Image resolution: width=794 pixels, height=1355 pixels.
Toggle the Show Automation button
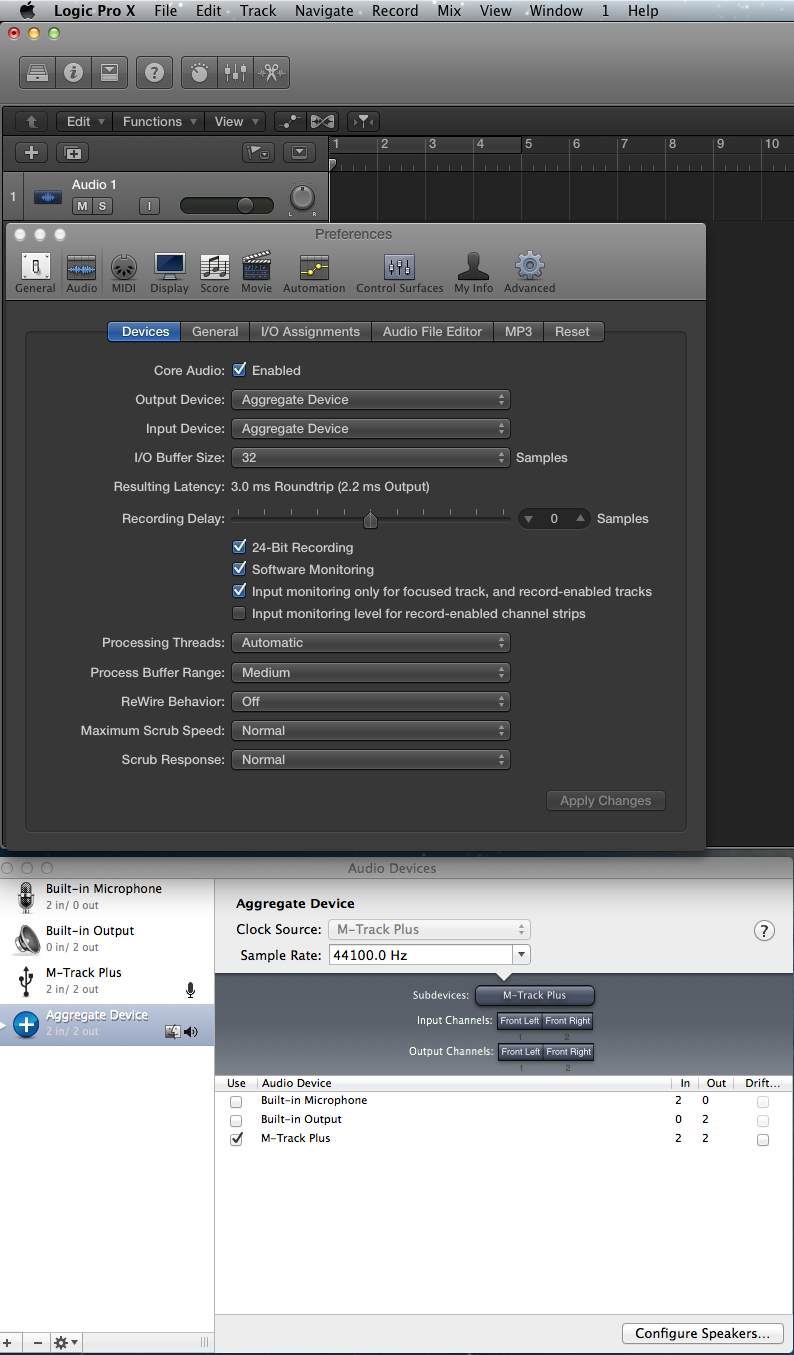290,122
